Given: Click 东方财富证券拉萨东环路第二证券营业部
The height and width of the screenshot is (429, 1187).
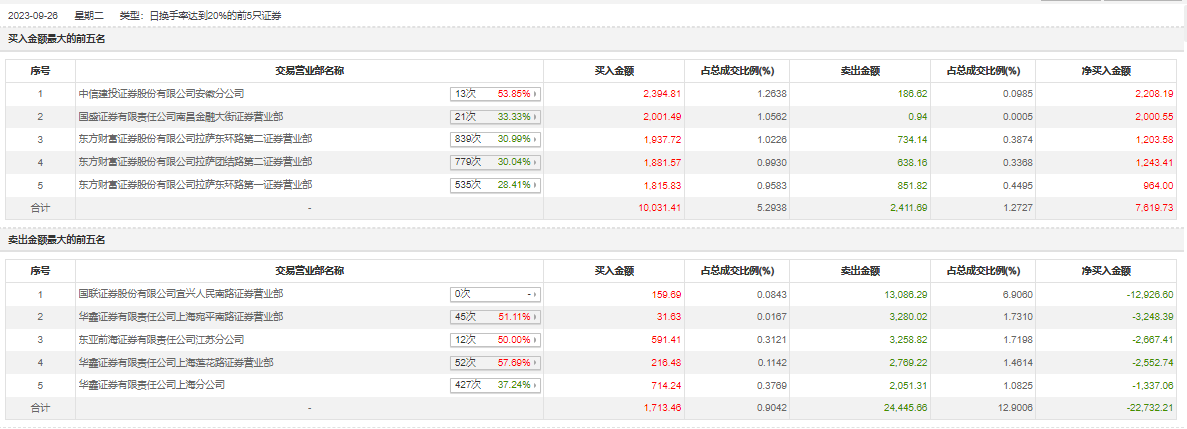Looking at the screenshot, I should coord(195,139).
